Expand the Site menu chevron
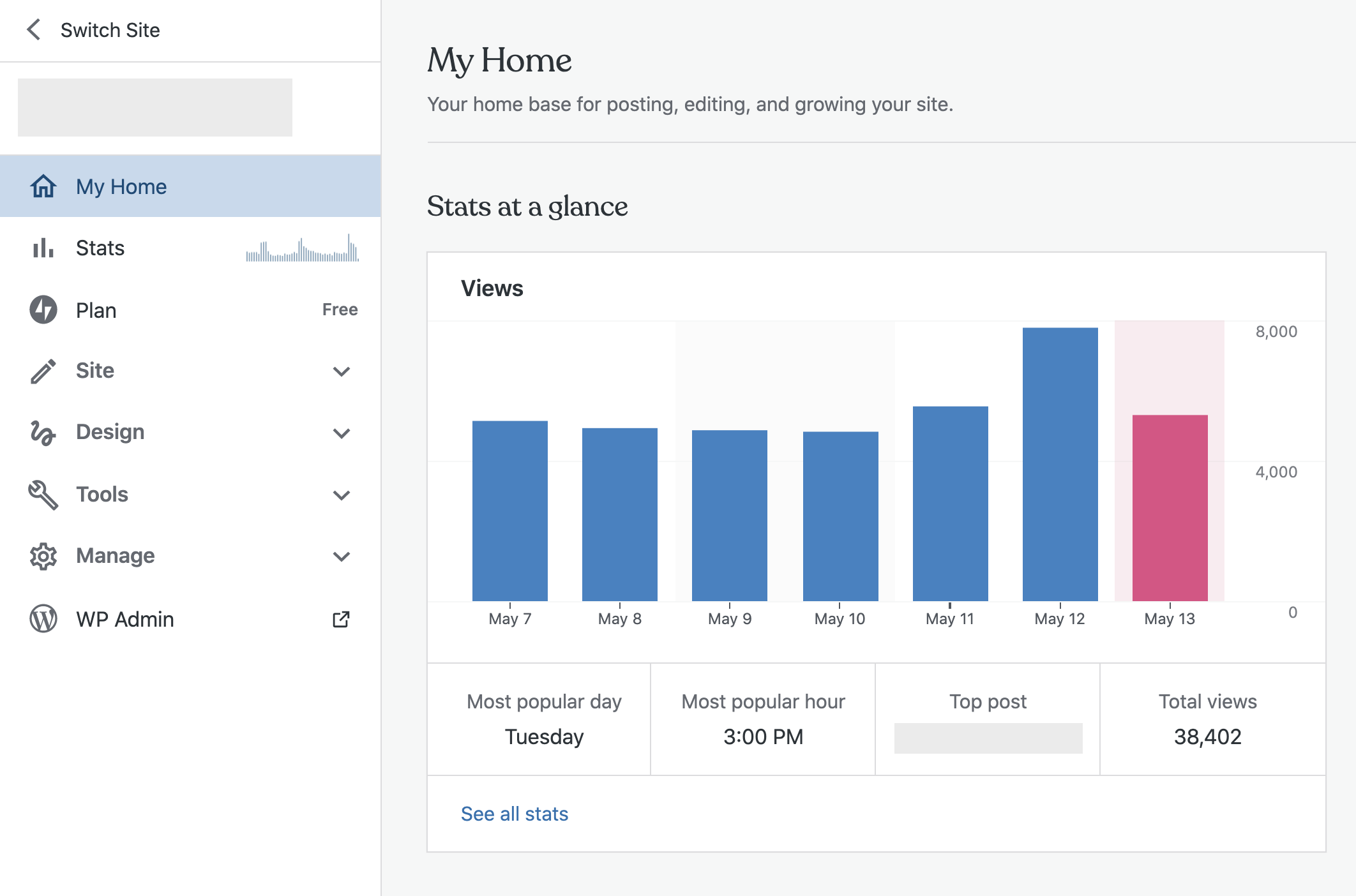 pos(342,371)
